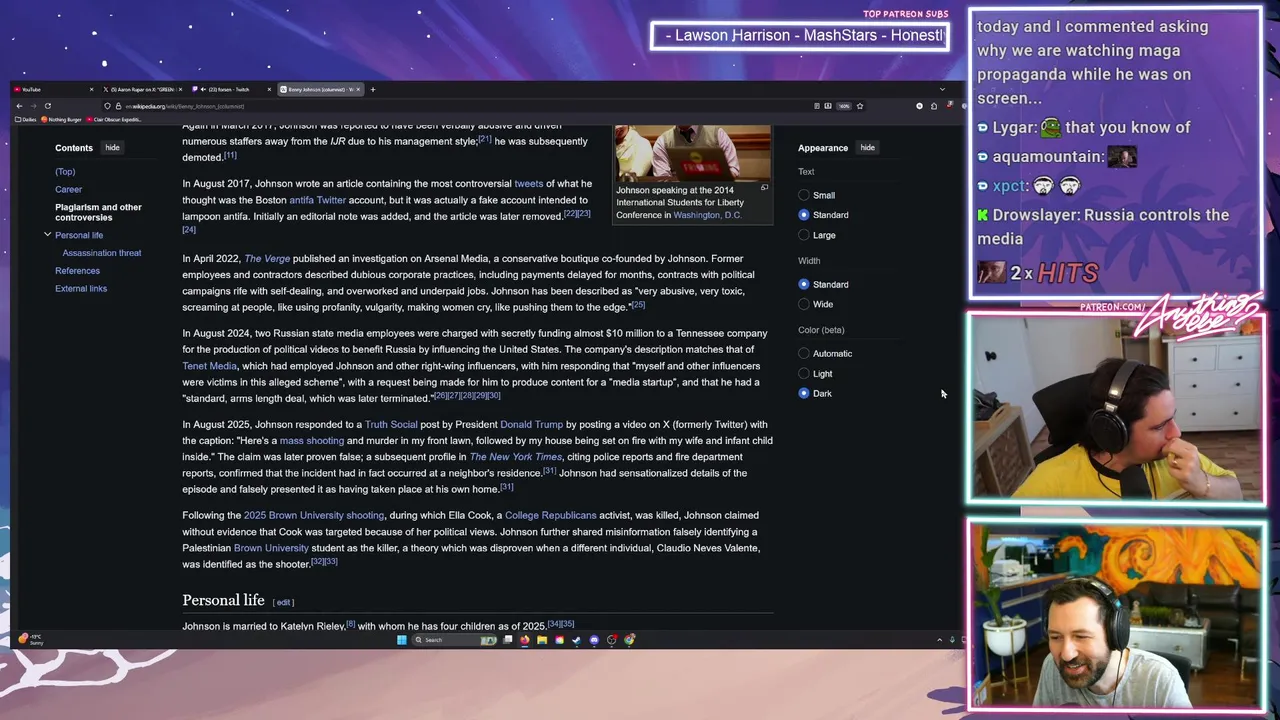
Task: Go to References in contents
Action: pos(77,271)
